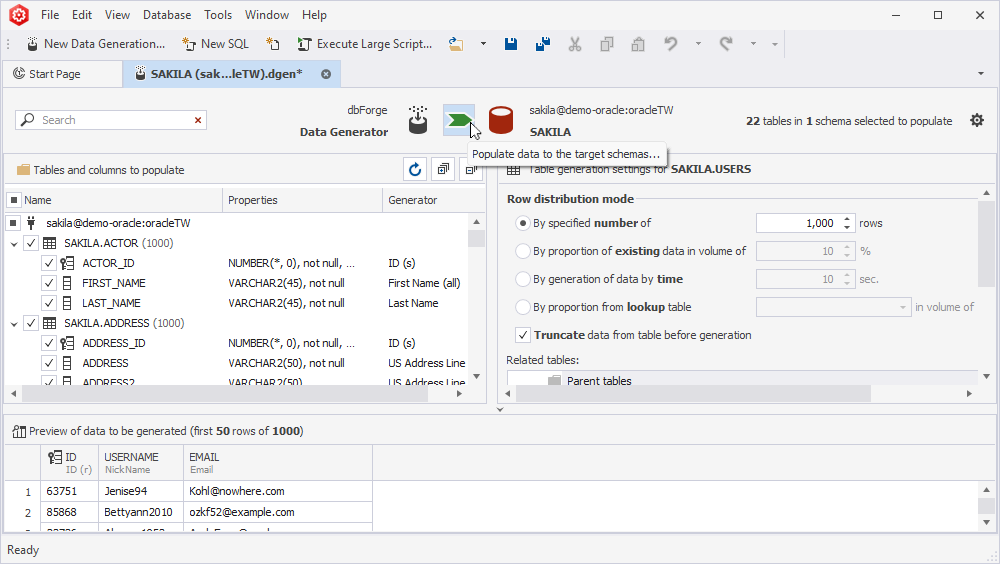This screenshot has width=1000, height=564.
Task: Click the settings panel horizontal scrollbar
Action: point(693,394)
